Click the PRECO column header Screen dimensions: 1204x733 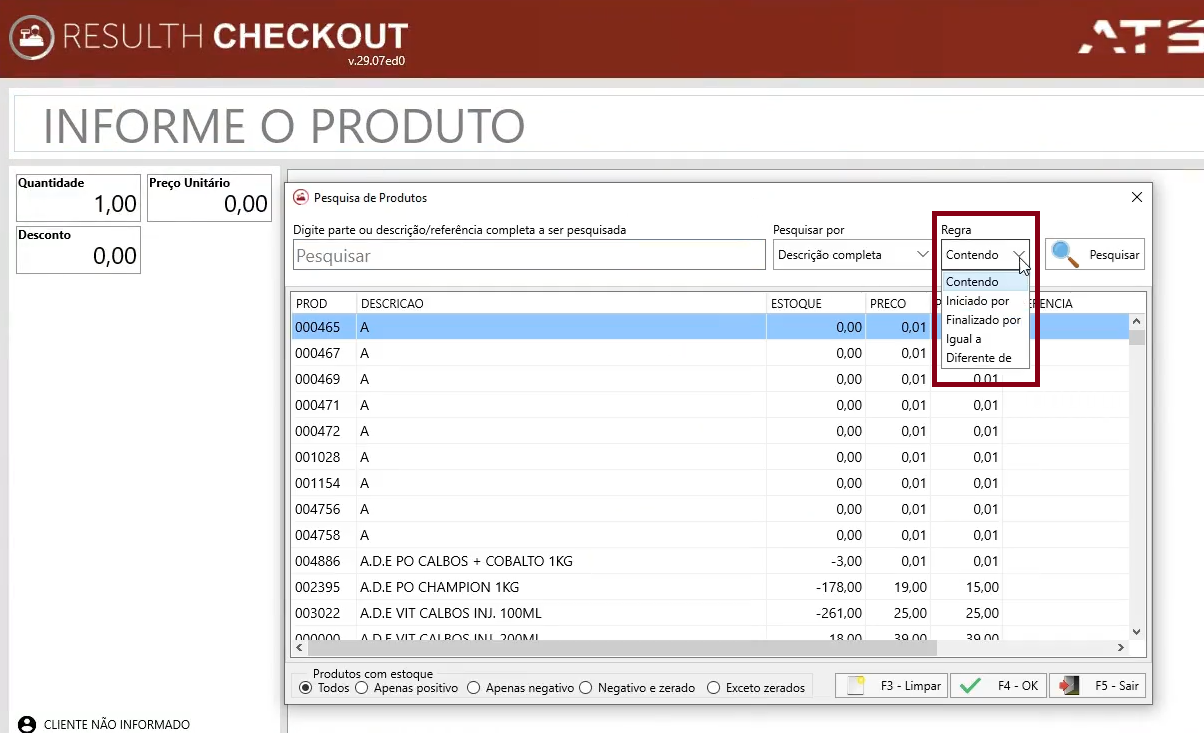(x=898, y=303)
